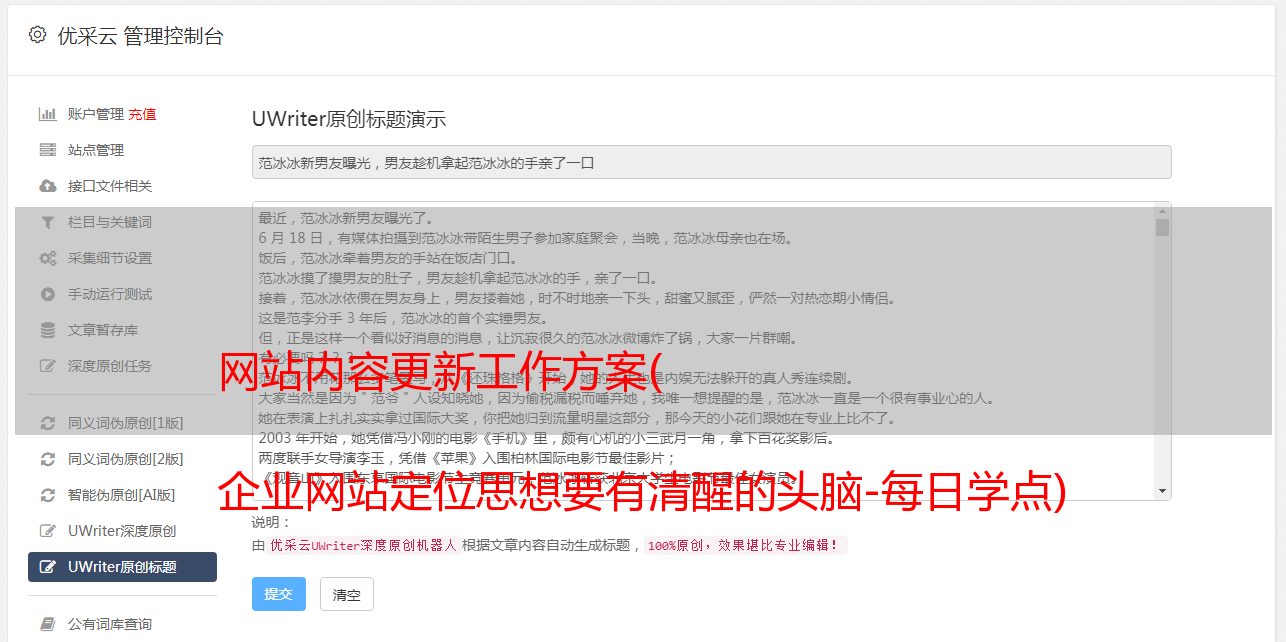Select the active UWriter原创标题 menu item
Screen dimensions: 1286x642
(122, 567)
